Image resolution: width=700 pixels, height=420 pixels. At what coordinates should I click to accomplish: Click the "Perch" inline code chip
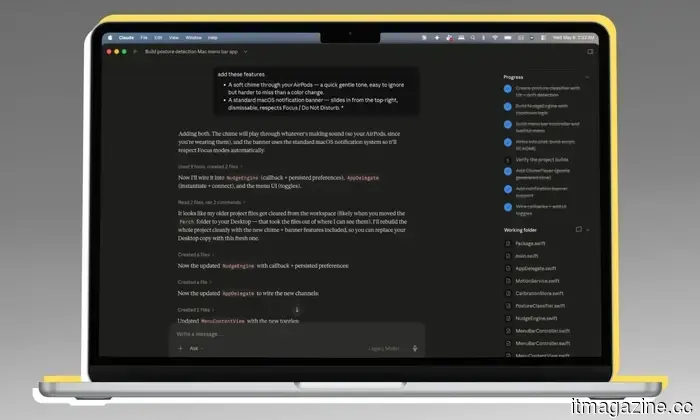[x=187, y=222]
